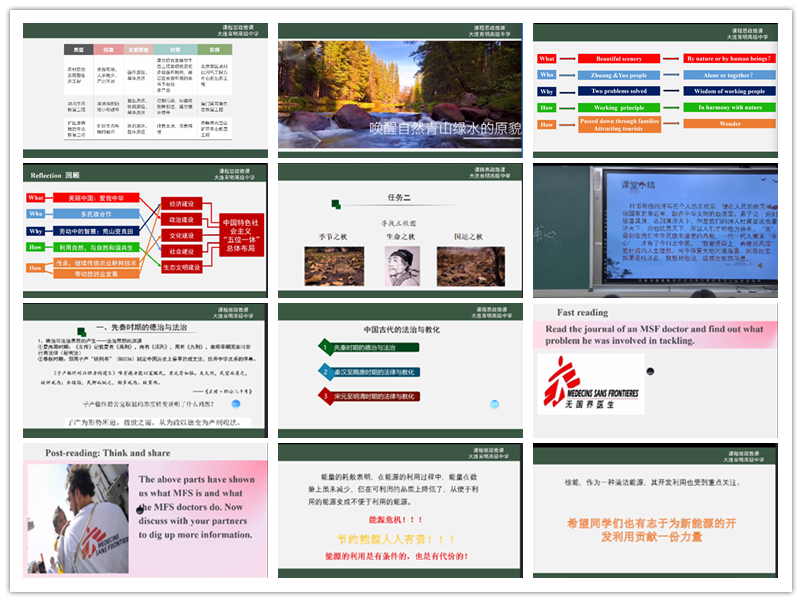Click the '秦汉至隋唐时期的法律与教化' item
This screenshot has width=802, height=602.
[x=376, y=372]
